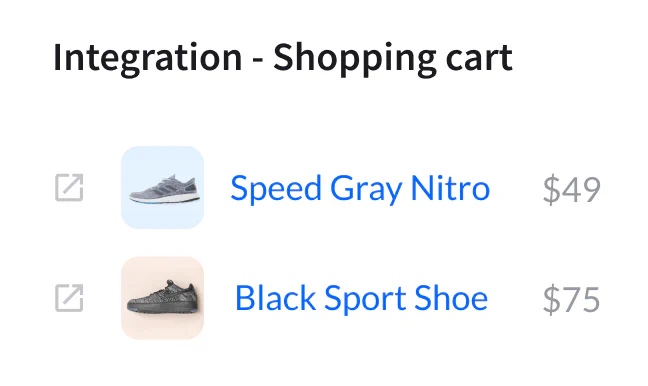
Task: Follow the blue Speed Gray Nitro text
Action: point(360,189)
